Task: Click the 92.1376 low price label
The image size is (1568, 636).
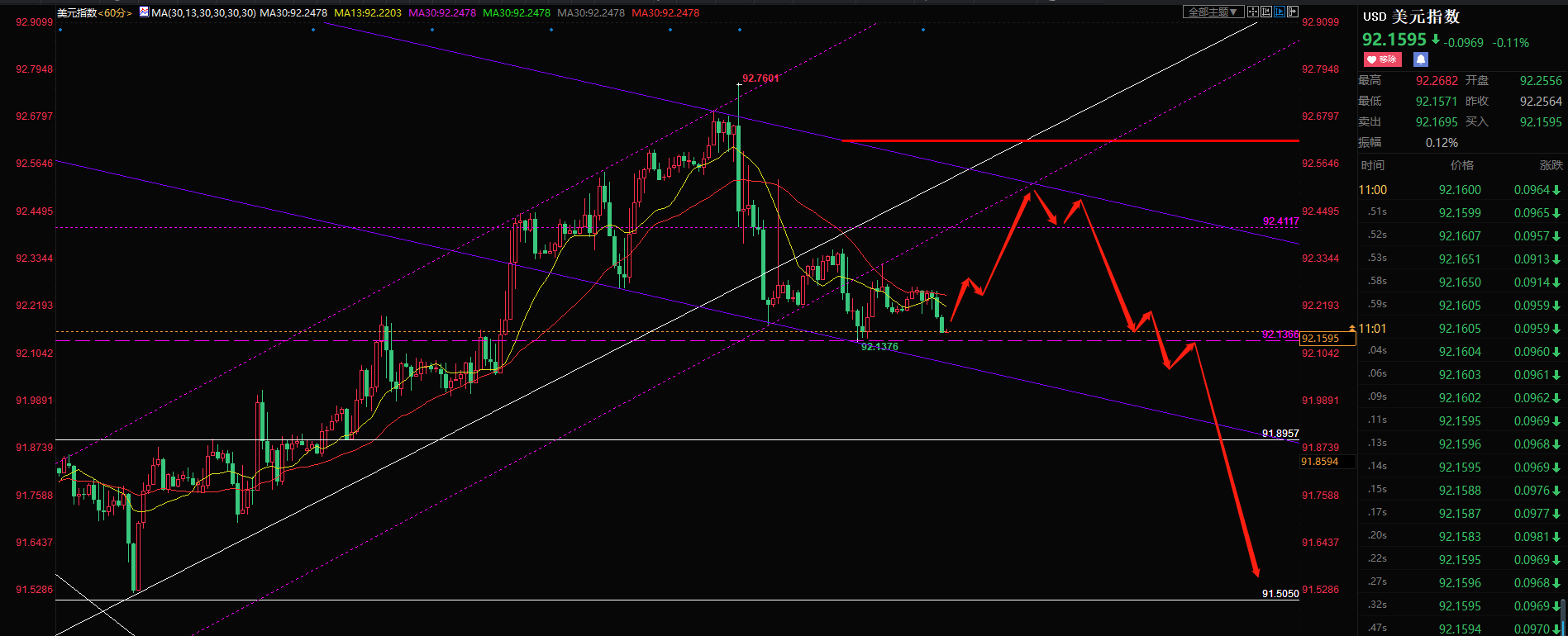Action: (879, 347)
